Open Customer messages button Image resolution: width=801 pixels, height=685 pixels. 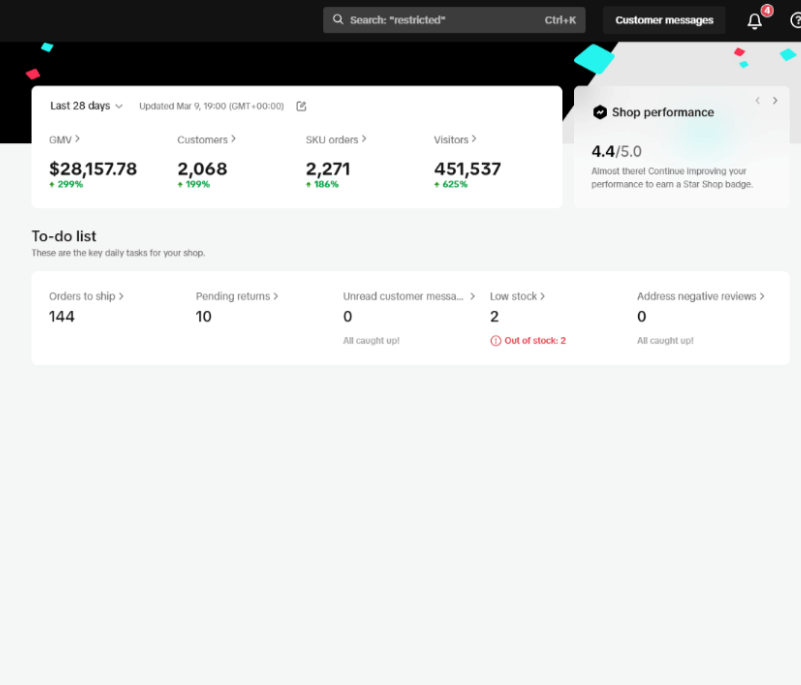(x=664, y=20)
